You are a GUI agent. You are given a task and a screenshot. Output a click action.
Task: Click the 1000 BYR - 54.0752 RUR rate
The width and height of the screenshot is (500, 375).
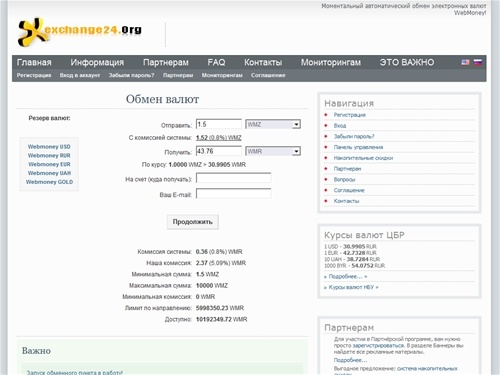click(354, 266)
